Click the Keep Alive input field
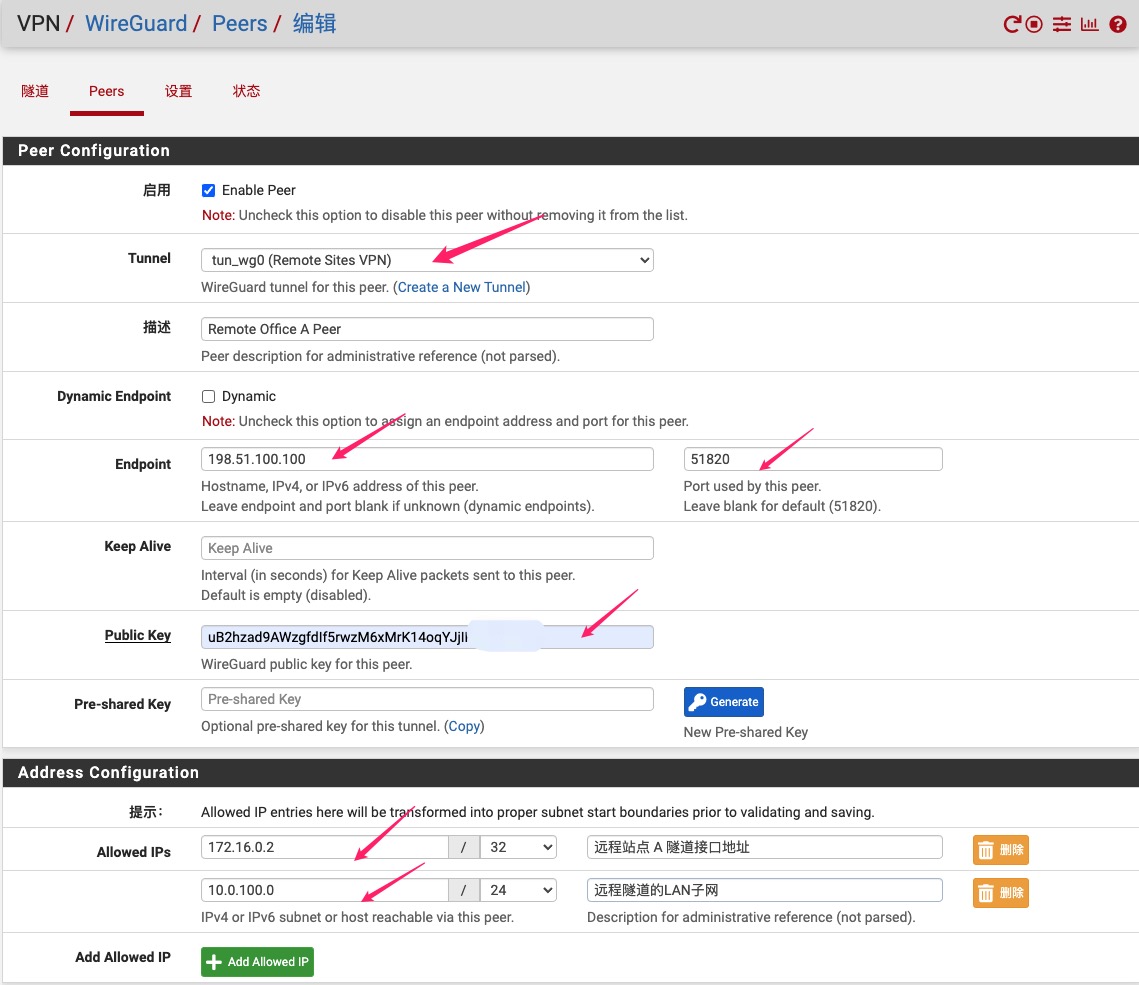This screenshot has height=985, width=1139. (427, 548)
